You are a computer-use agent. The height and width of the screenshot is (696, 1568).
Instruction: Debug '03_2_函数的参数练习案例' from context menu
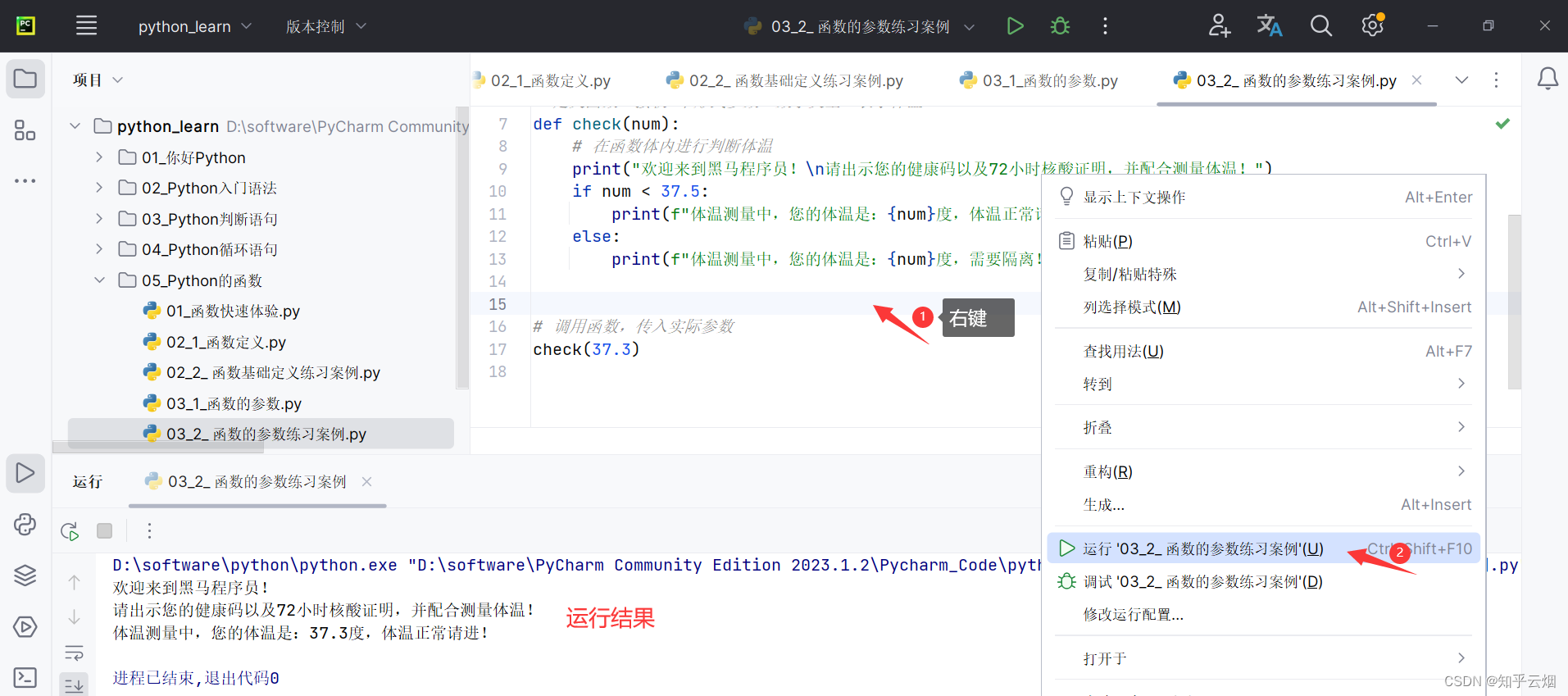1263,581
